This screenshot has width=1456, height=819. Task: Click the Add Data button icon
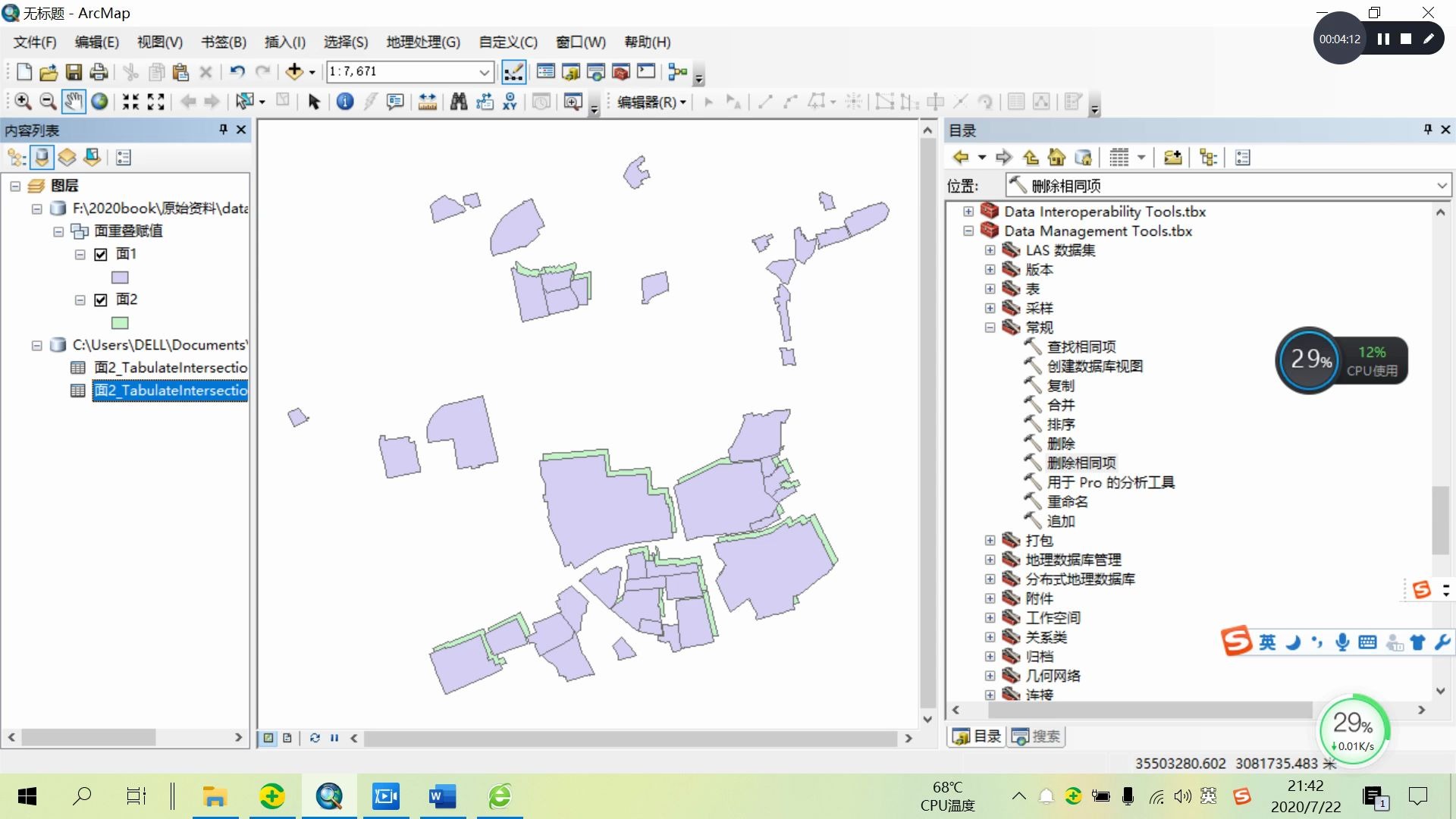click(x=294, y=72)
